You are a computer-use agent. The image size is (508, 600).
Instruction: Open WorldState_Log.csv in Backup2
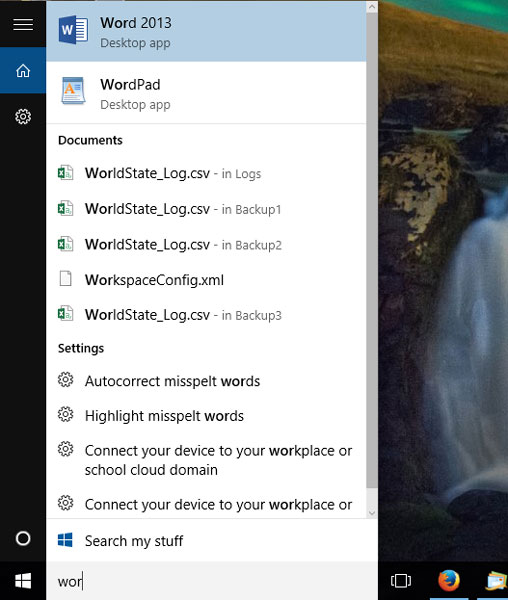[x=206, y=245]
